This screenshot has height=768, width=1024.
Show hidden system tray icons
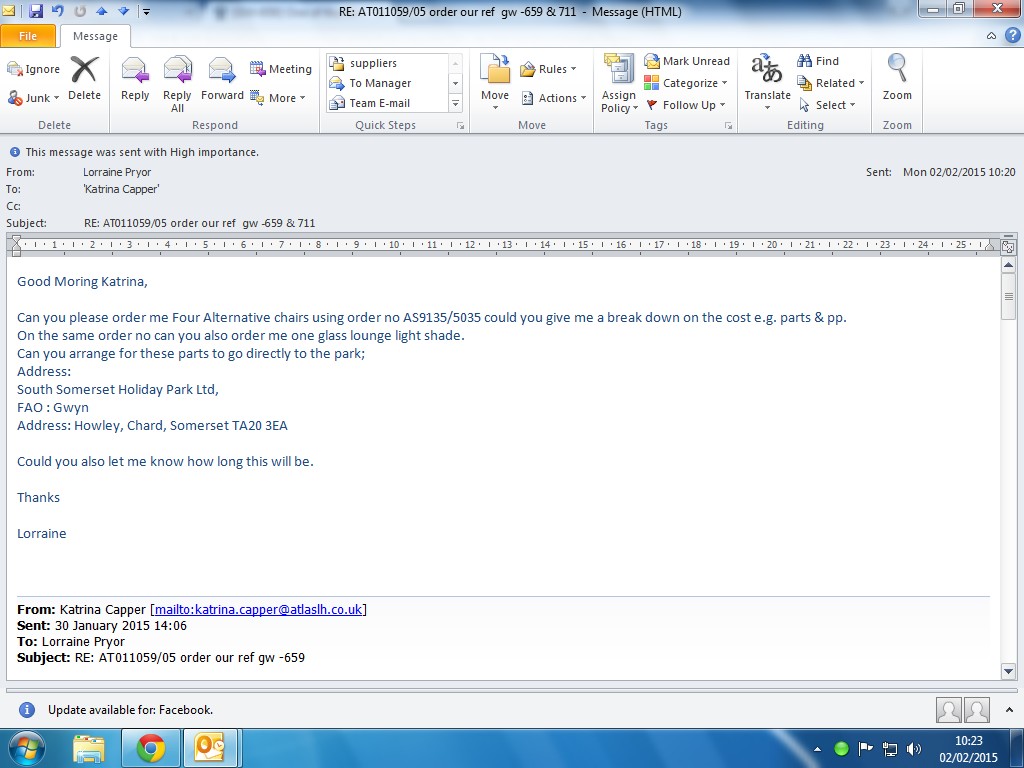pos(817,749)
